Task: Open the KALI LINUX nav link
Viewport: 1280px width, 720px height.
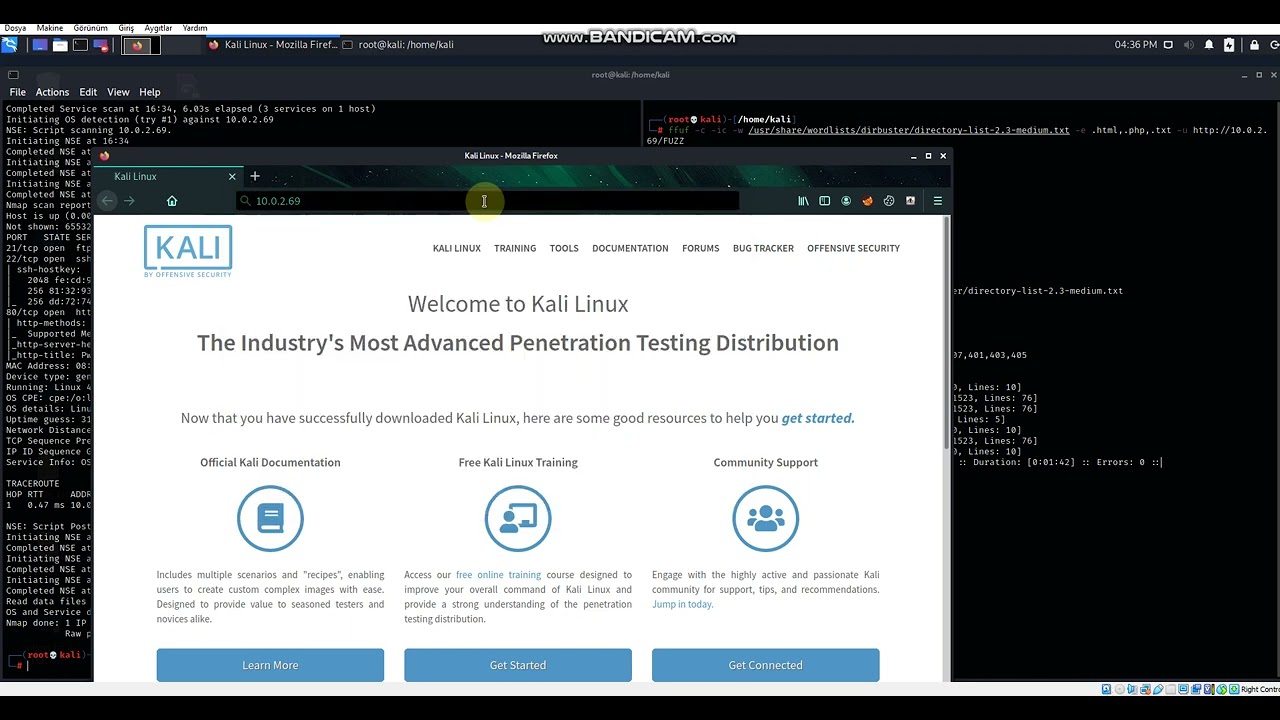Action: [x=457, y=248]
